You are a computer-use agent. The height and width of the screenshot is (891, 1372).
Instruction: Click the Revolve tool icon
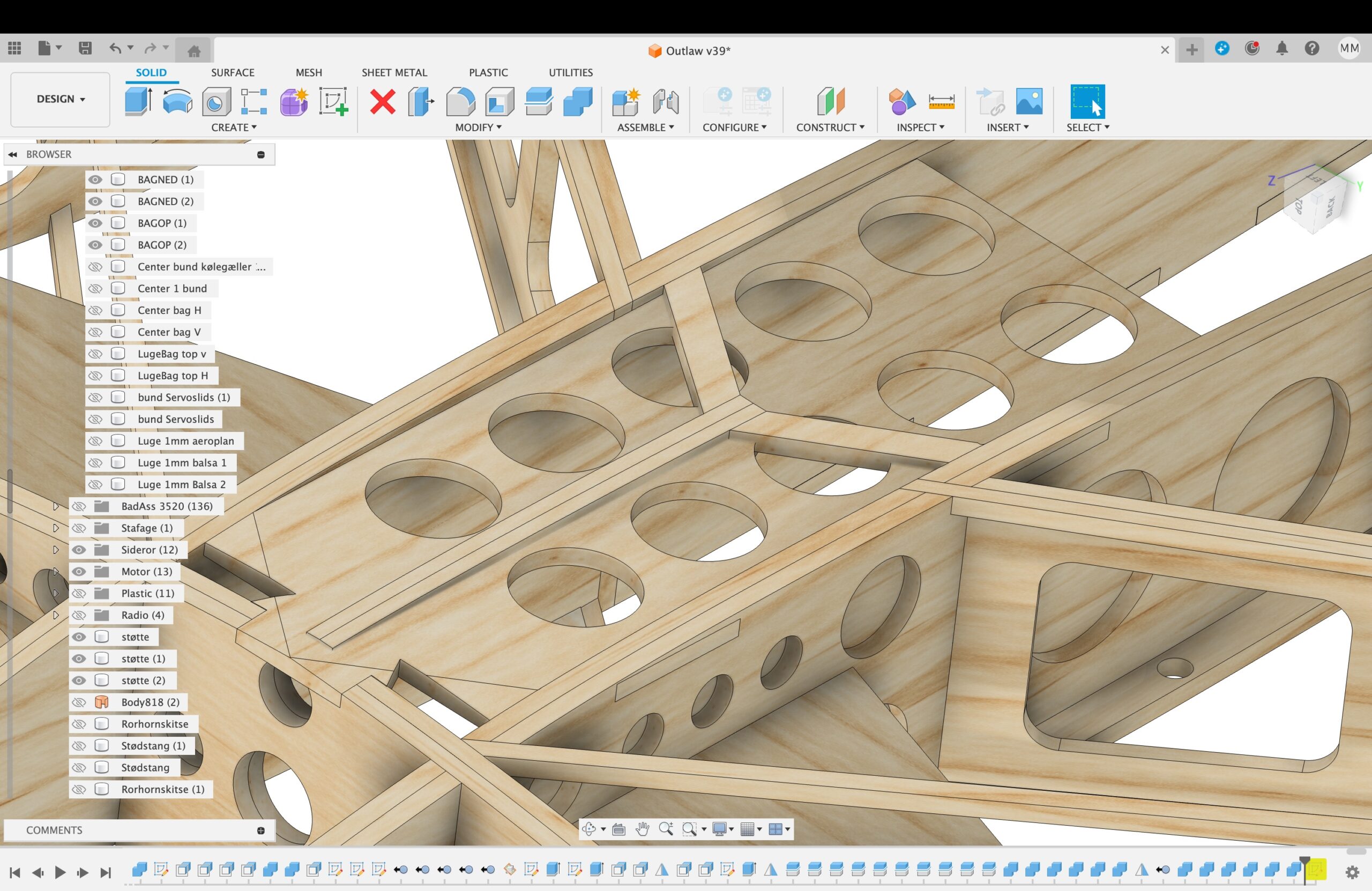(177, 102)
